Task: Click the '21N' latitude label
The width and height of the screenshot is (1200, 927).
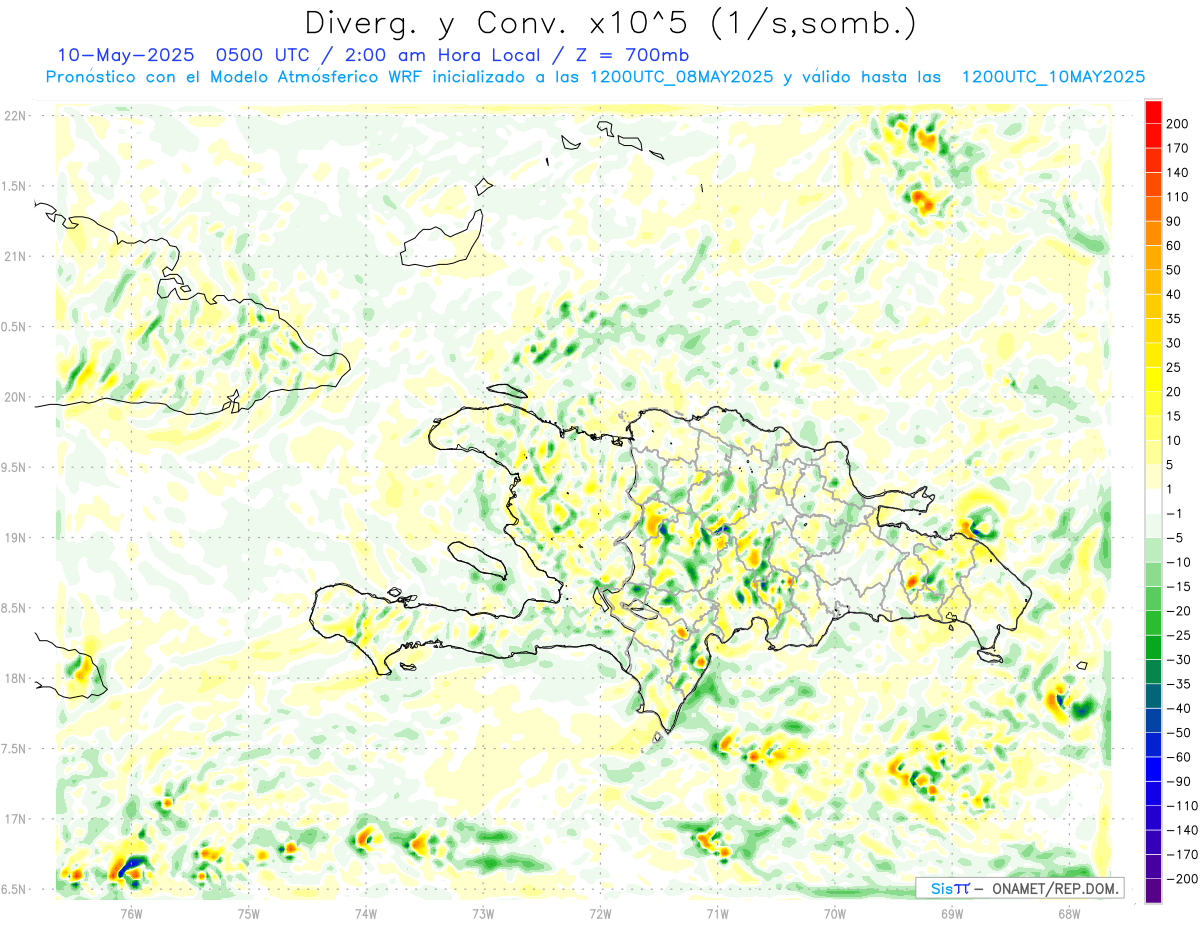Action: pyautogui.click(x=13, y=257)
